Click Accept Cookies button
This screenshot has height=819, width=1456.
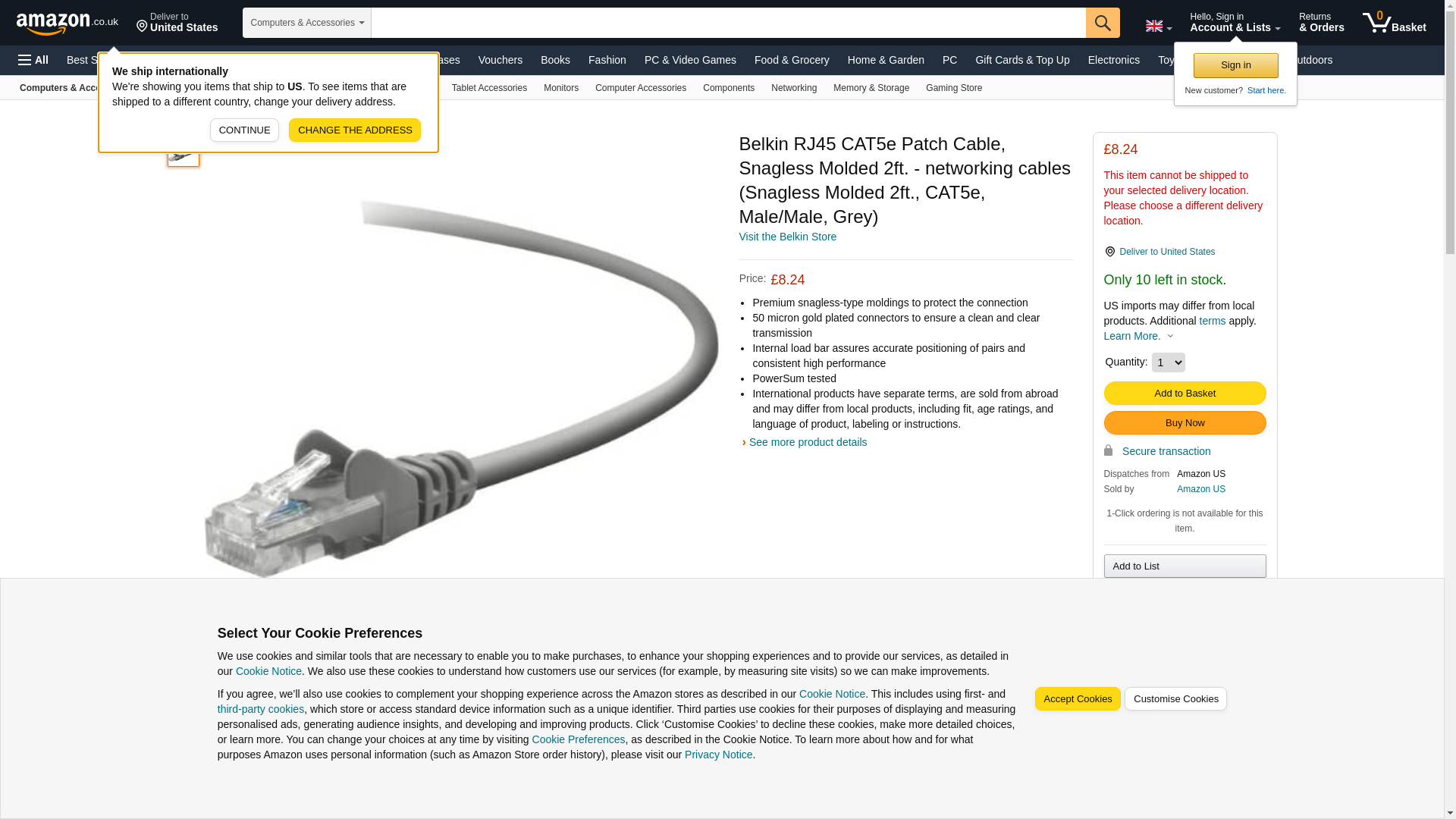(1077, 699)
